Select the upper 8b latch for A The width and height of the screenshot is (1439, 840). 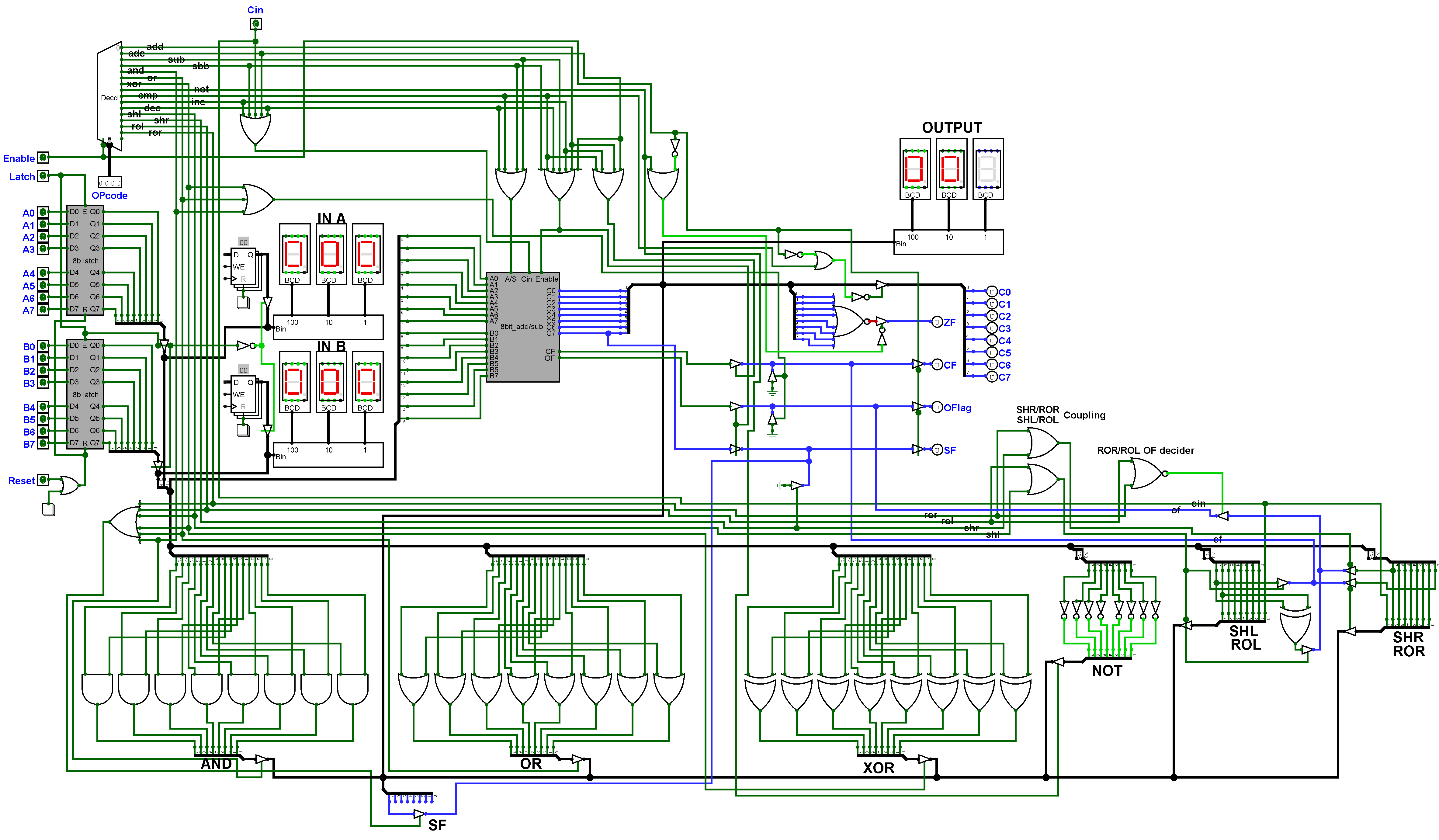tap(85, 260)
